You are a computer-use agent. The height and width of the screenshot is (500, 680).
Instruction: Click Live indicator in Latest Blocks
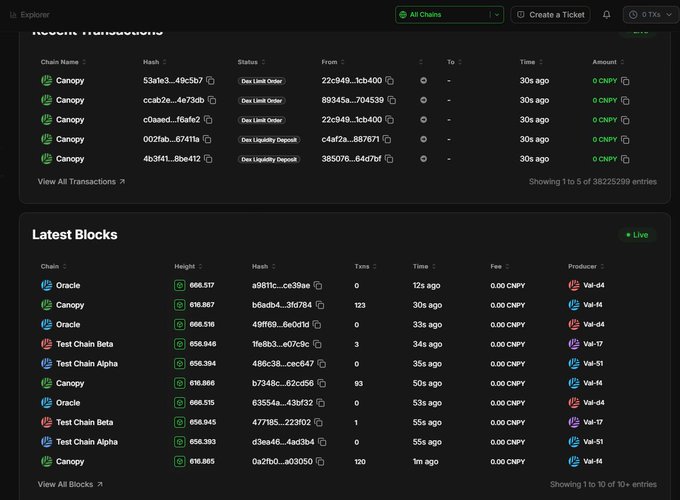pyautogui.click(x=637, y=235)
